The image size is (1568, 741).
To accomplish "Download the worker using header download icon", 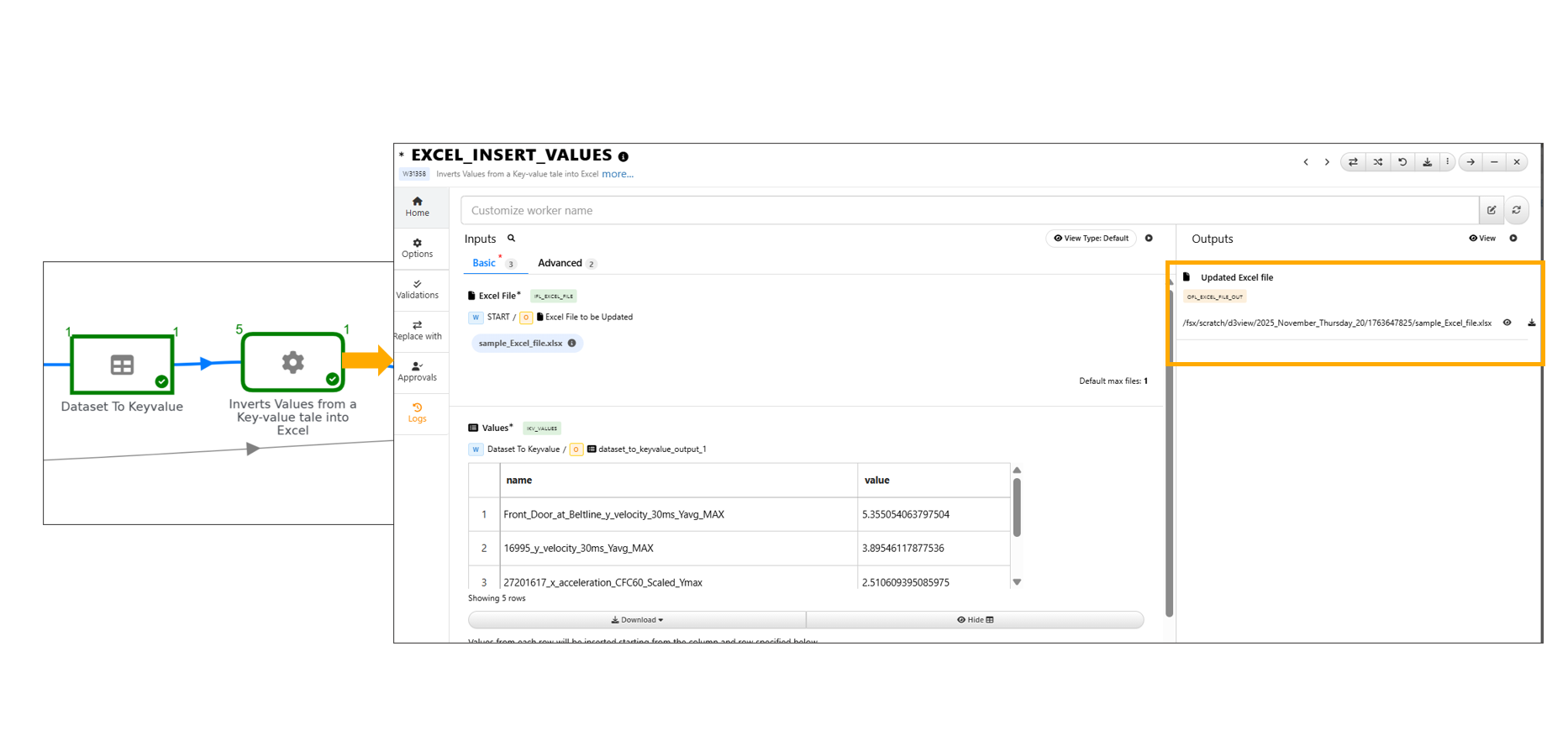I will [1427, 162].
